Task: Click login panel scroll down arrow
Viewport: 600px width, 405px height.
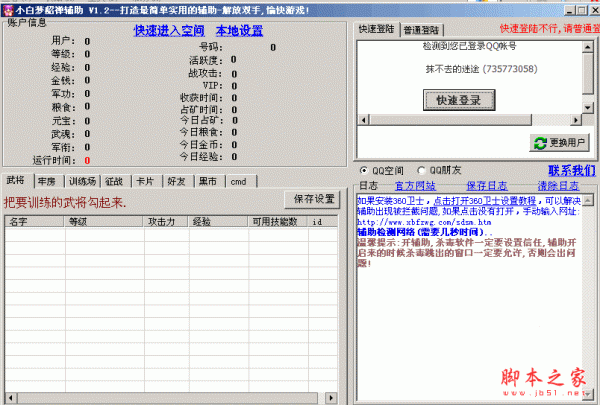Action: tap(588, 108)
